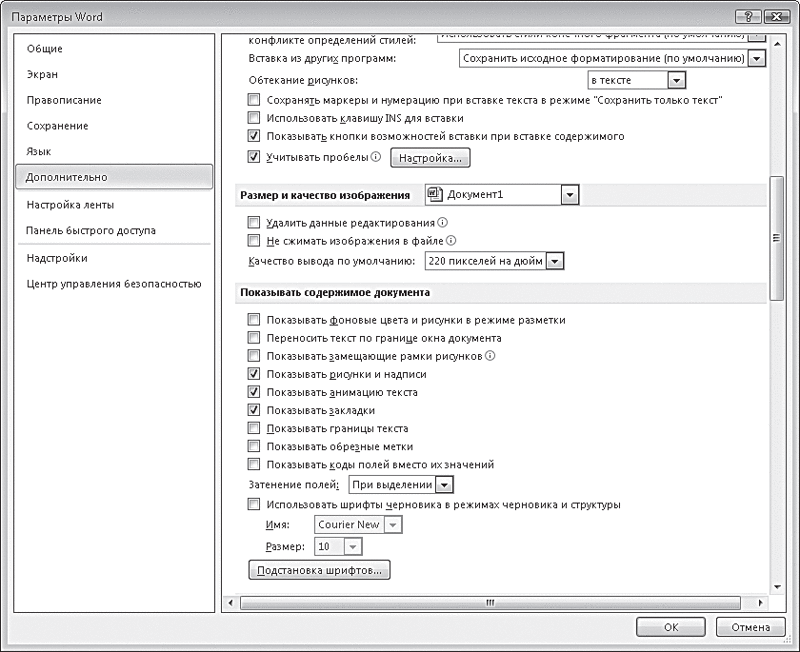The image size is (800, 652).
Task: Toggle Переносить текст по границе окна документа
Action: click(x=254, y=338)
